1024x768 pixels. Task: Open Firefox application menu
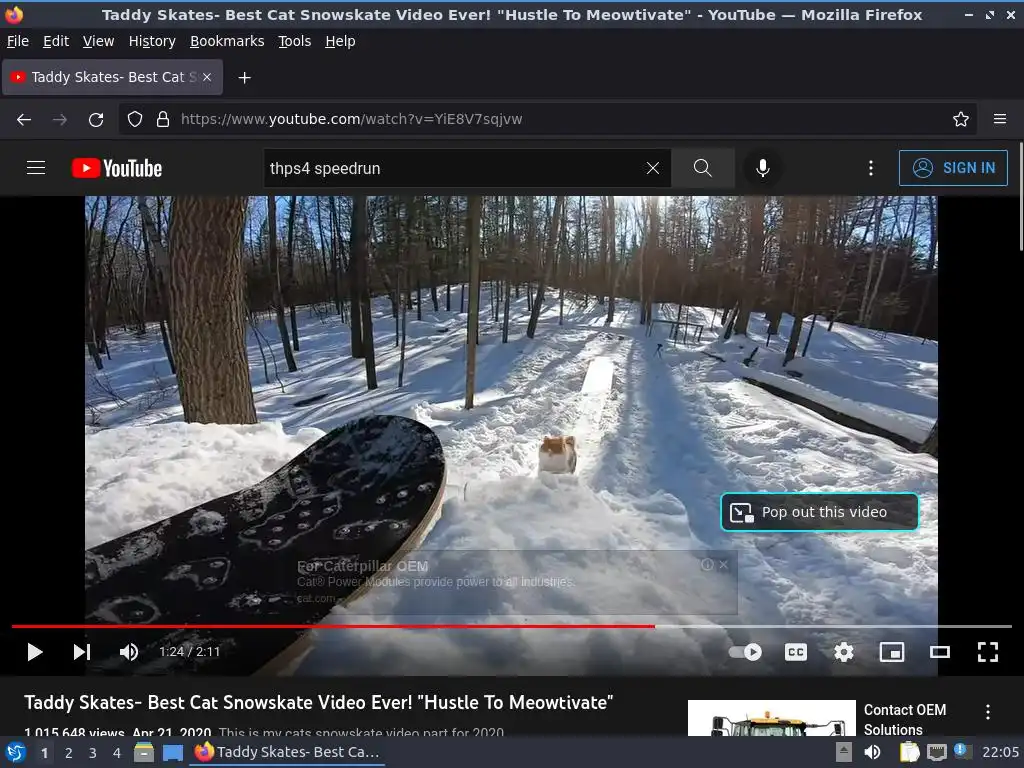pos(1000,119)
